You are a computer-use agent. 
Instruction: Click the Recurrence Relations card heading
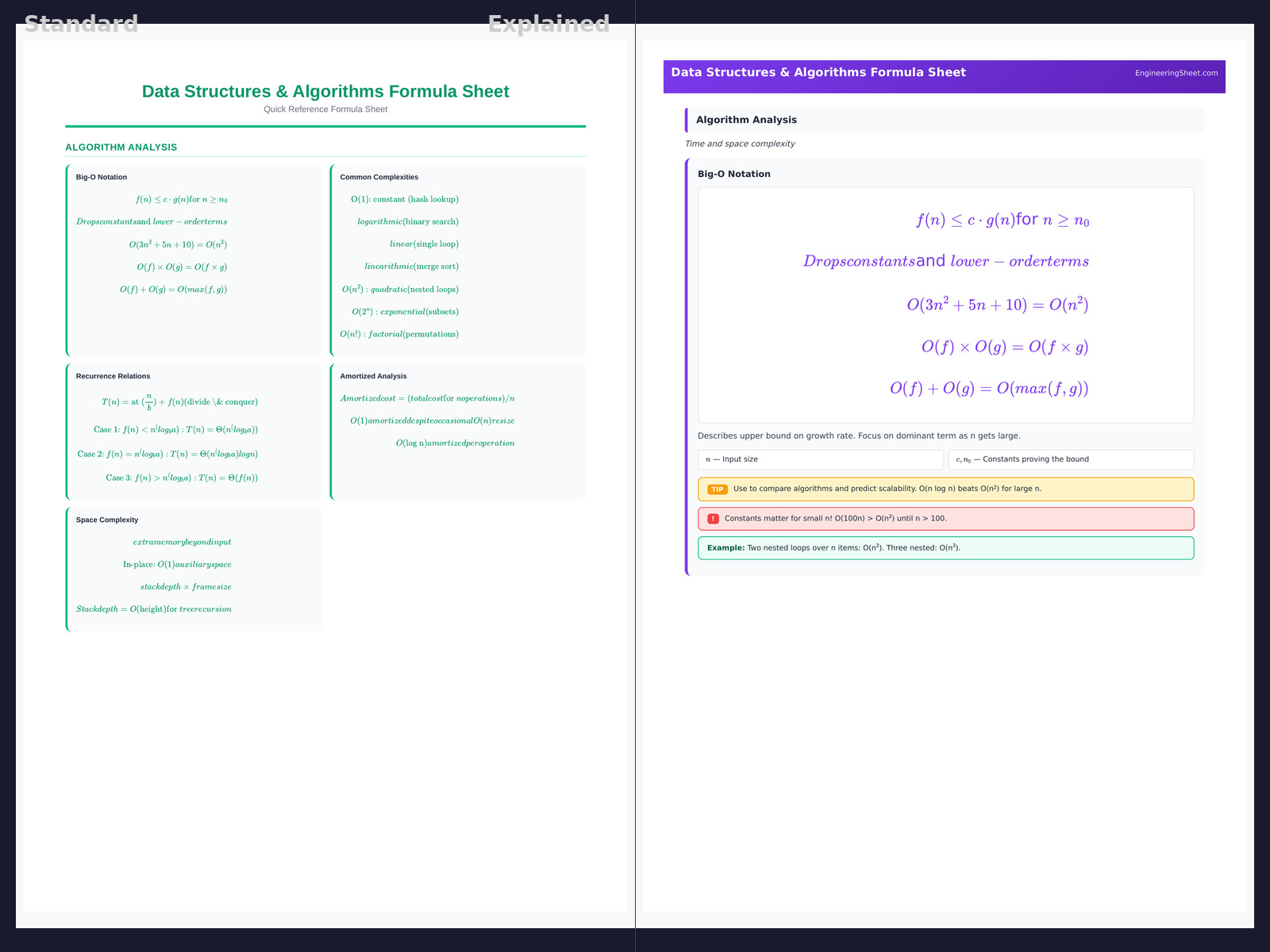pos(113,376)
